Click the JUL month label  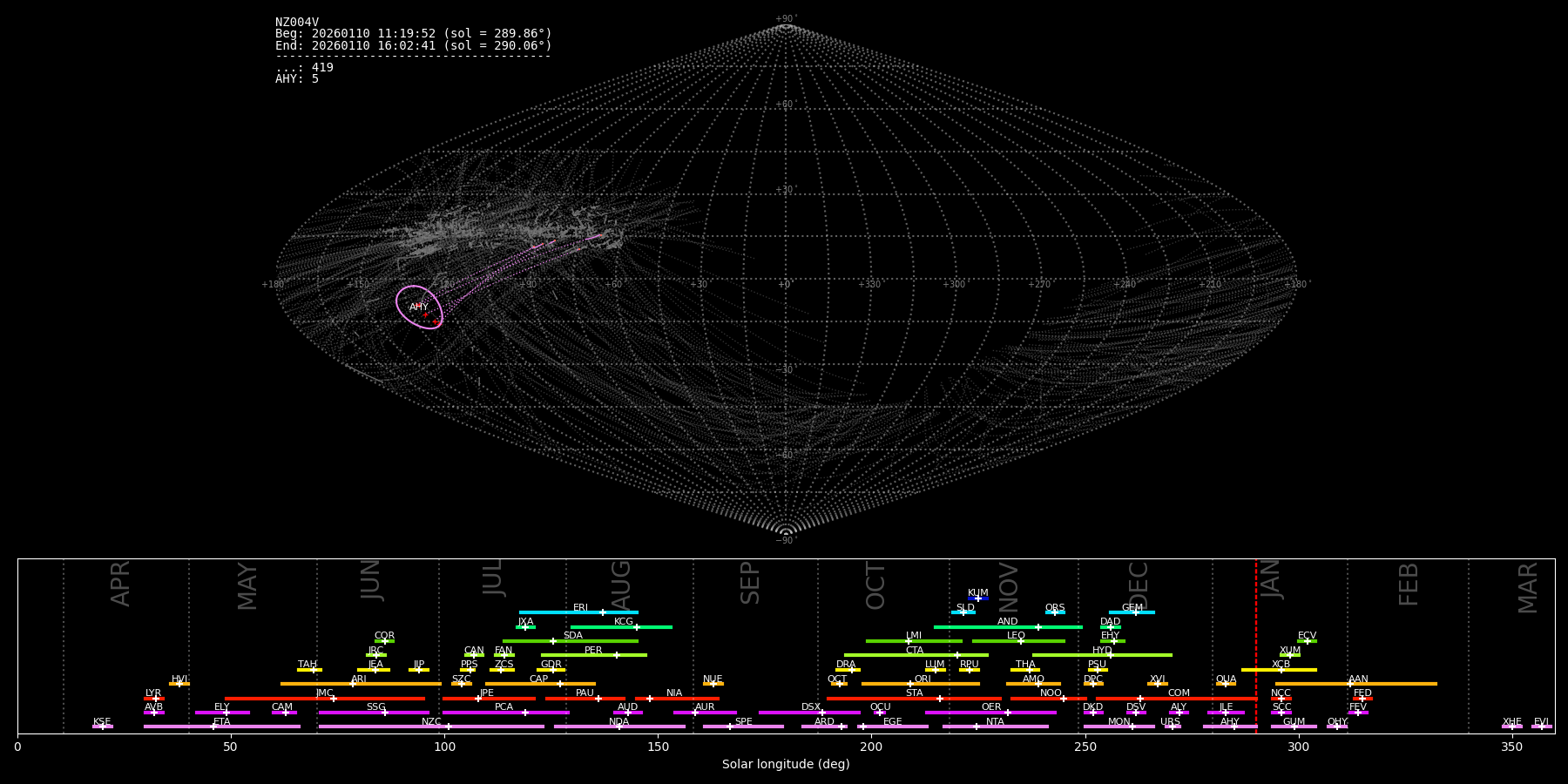[493, 578]
